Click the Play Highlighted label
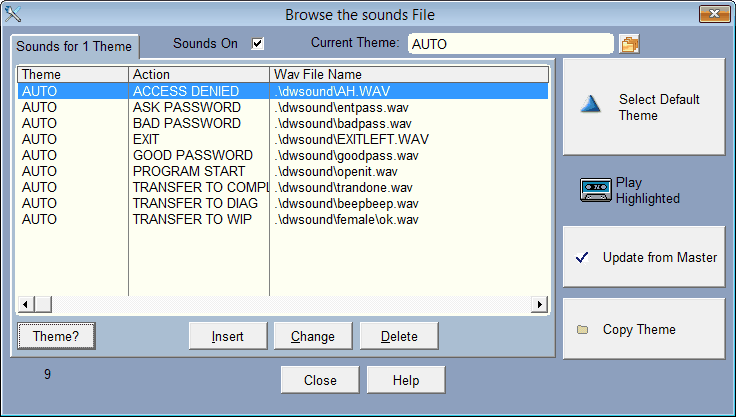 click(648, 191)
